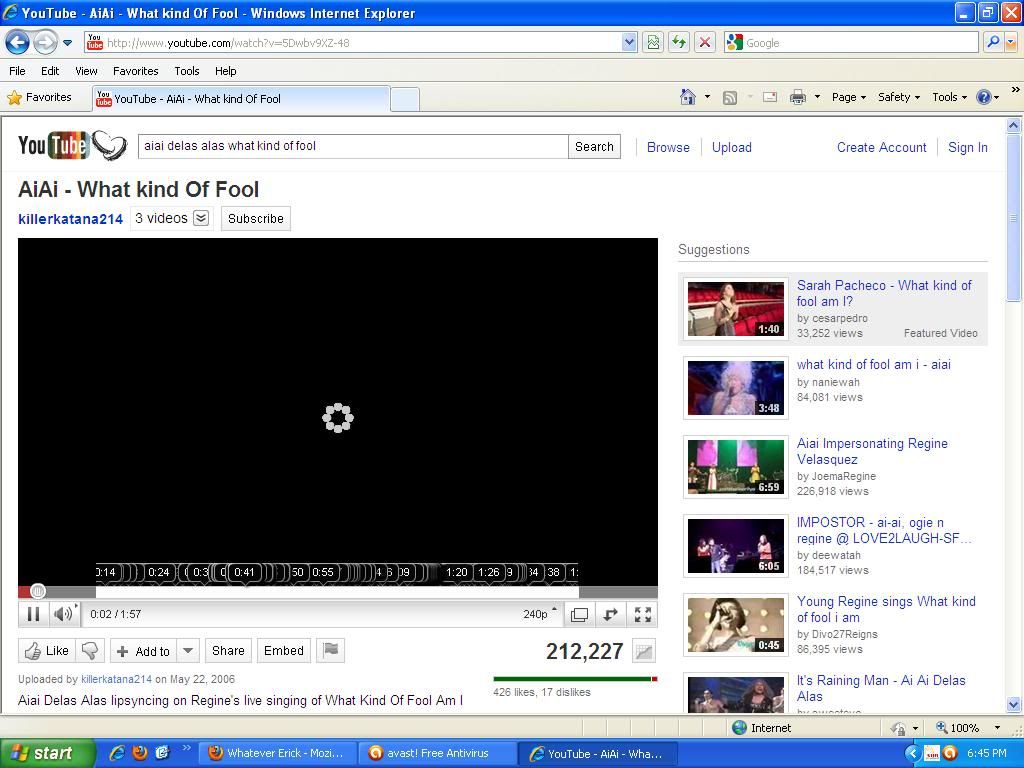Open the Edit menu
Screen dimensions: 1024x768
50,71
